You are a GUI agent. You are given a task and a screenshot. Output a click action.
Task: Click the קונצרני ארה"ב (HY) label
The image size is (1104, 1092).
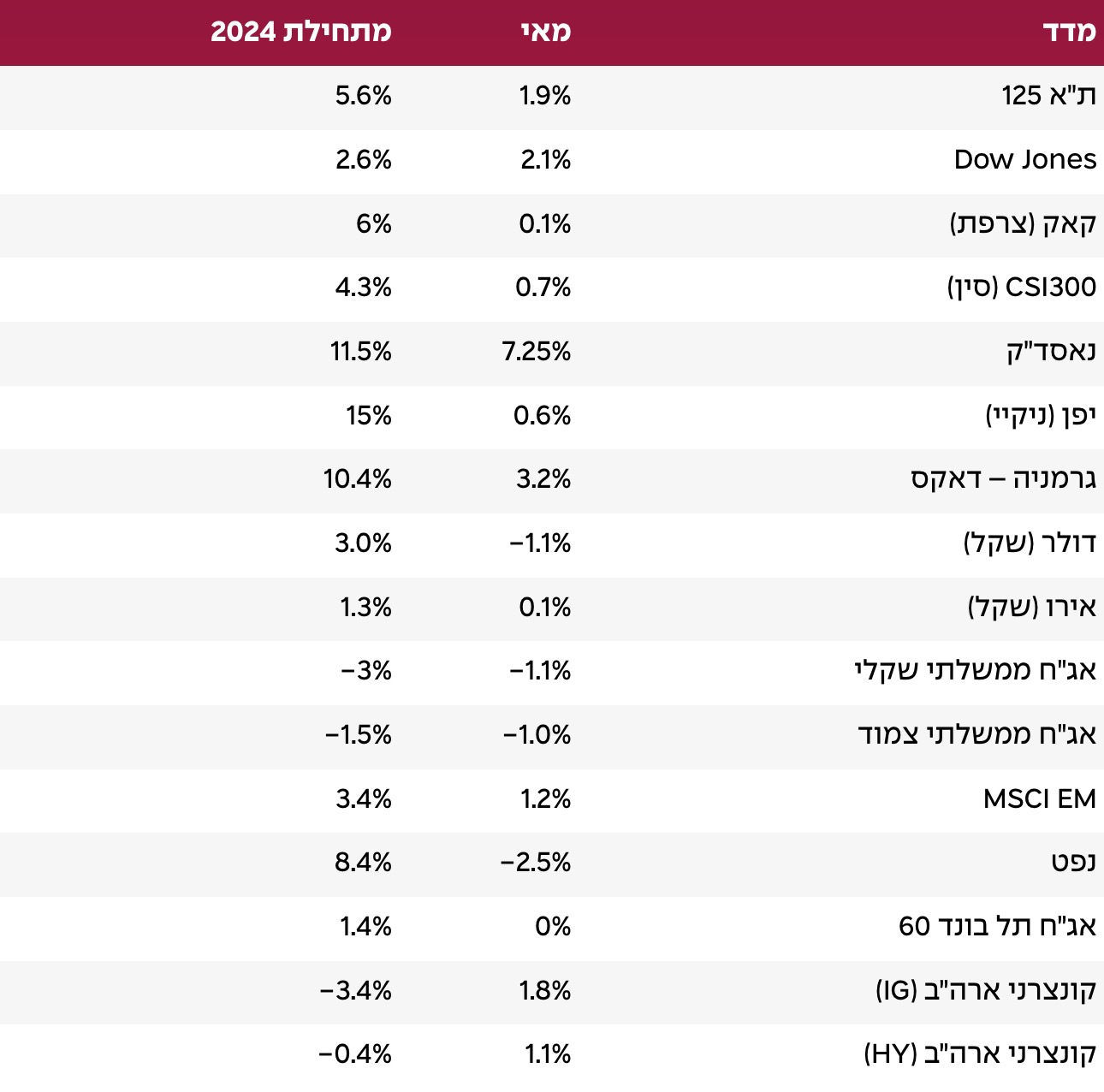pyautogui.click(x=980, y=1054)
